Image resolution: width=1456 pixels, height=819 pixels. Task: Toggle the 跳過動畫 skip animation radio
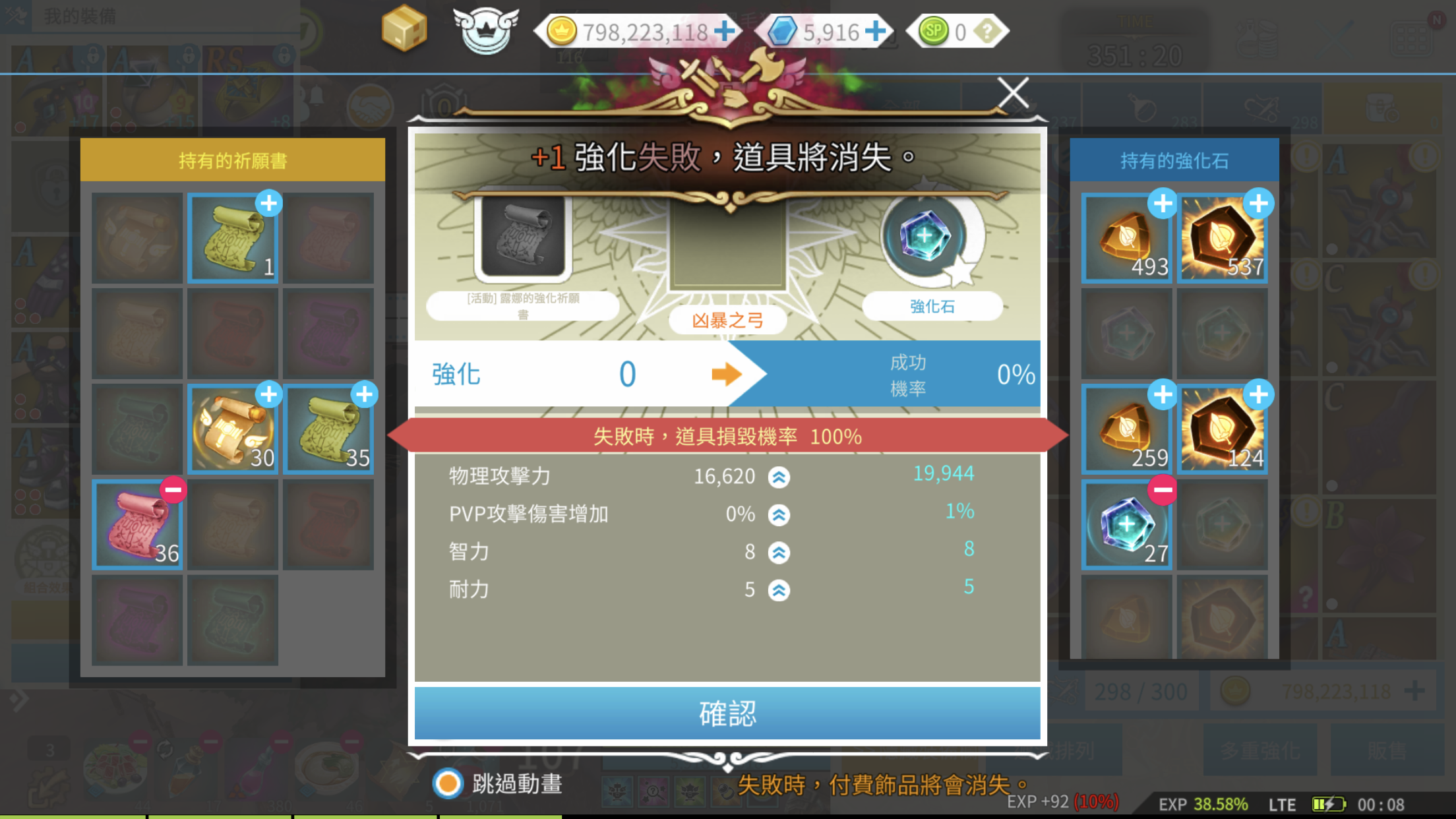(x=448, y=783)
